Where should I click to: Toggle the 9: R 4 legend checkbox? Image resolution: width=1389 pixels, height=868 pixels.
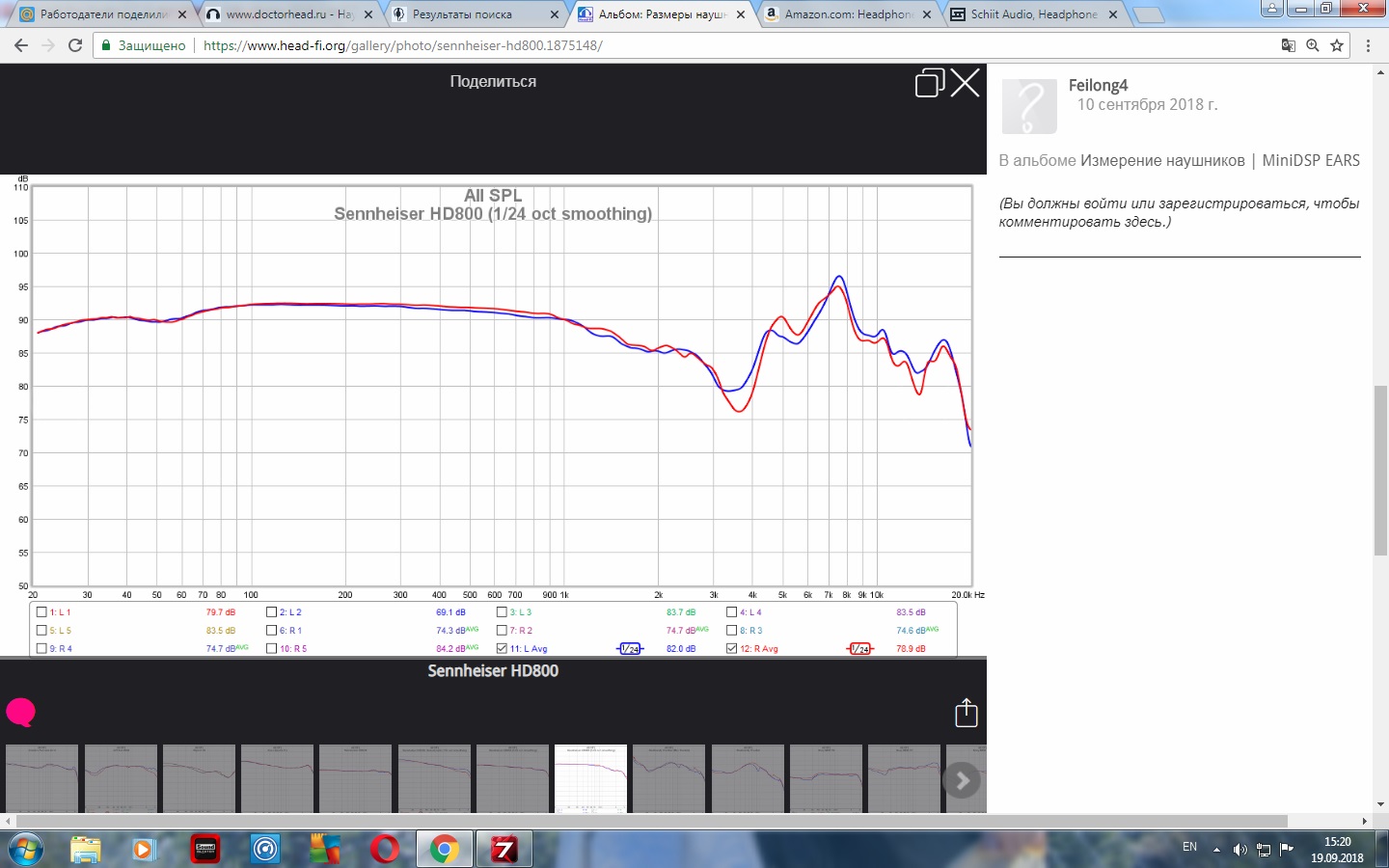click(41, 648)
